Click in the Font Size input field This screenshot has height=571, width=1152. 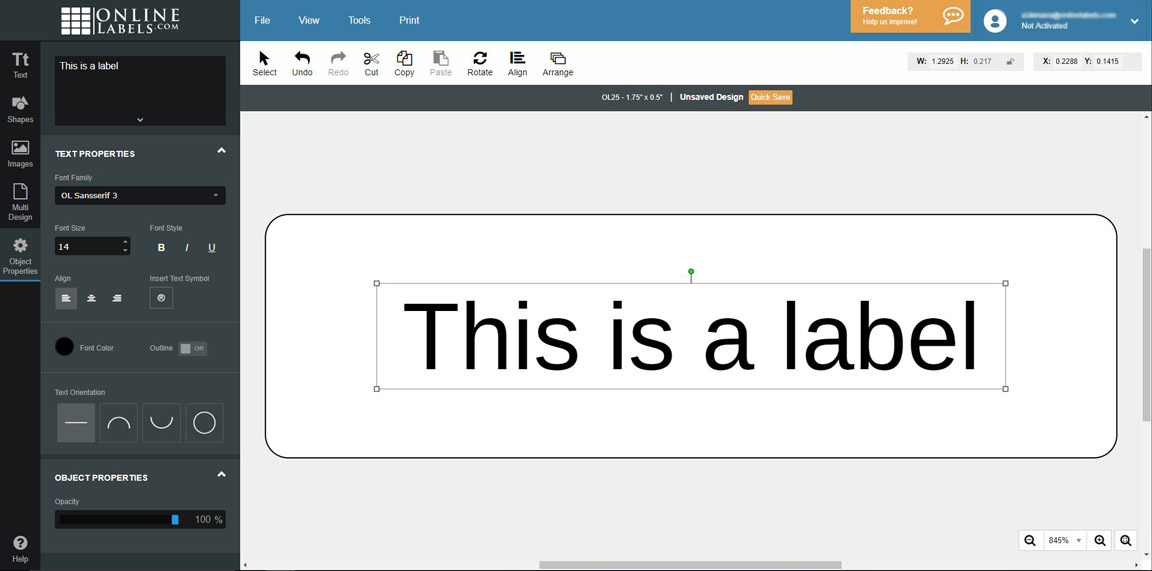click(x=88, y=246)
